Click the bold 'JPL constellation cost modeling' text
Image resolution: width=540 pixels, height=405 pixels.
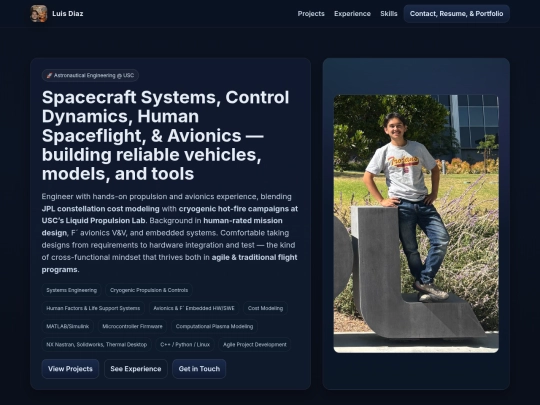(x=101, y=209)
